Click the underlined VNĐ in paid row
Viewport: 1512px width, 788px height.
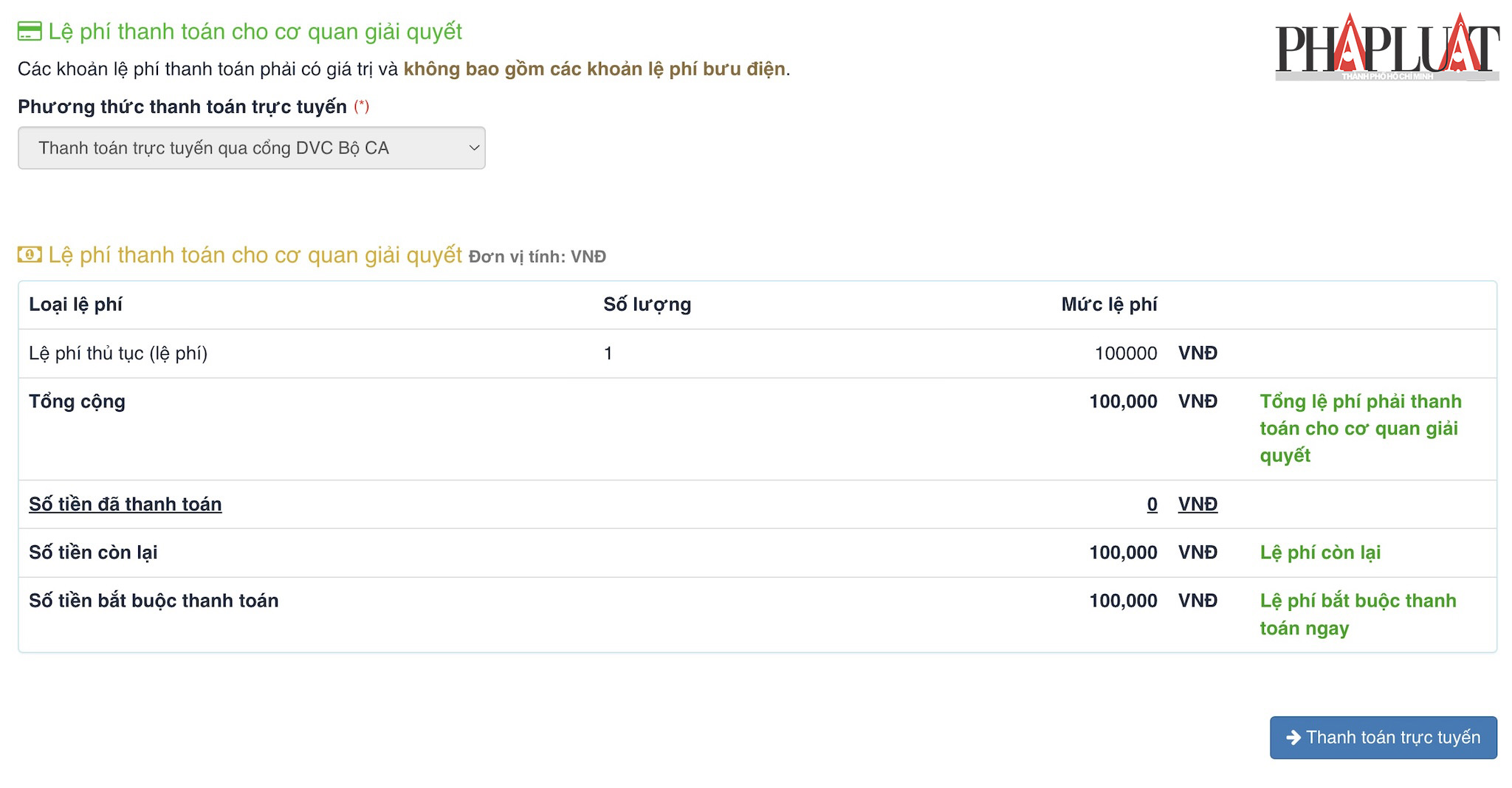click(x=1197, y=504)
